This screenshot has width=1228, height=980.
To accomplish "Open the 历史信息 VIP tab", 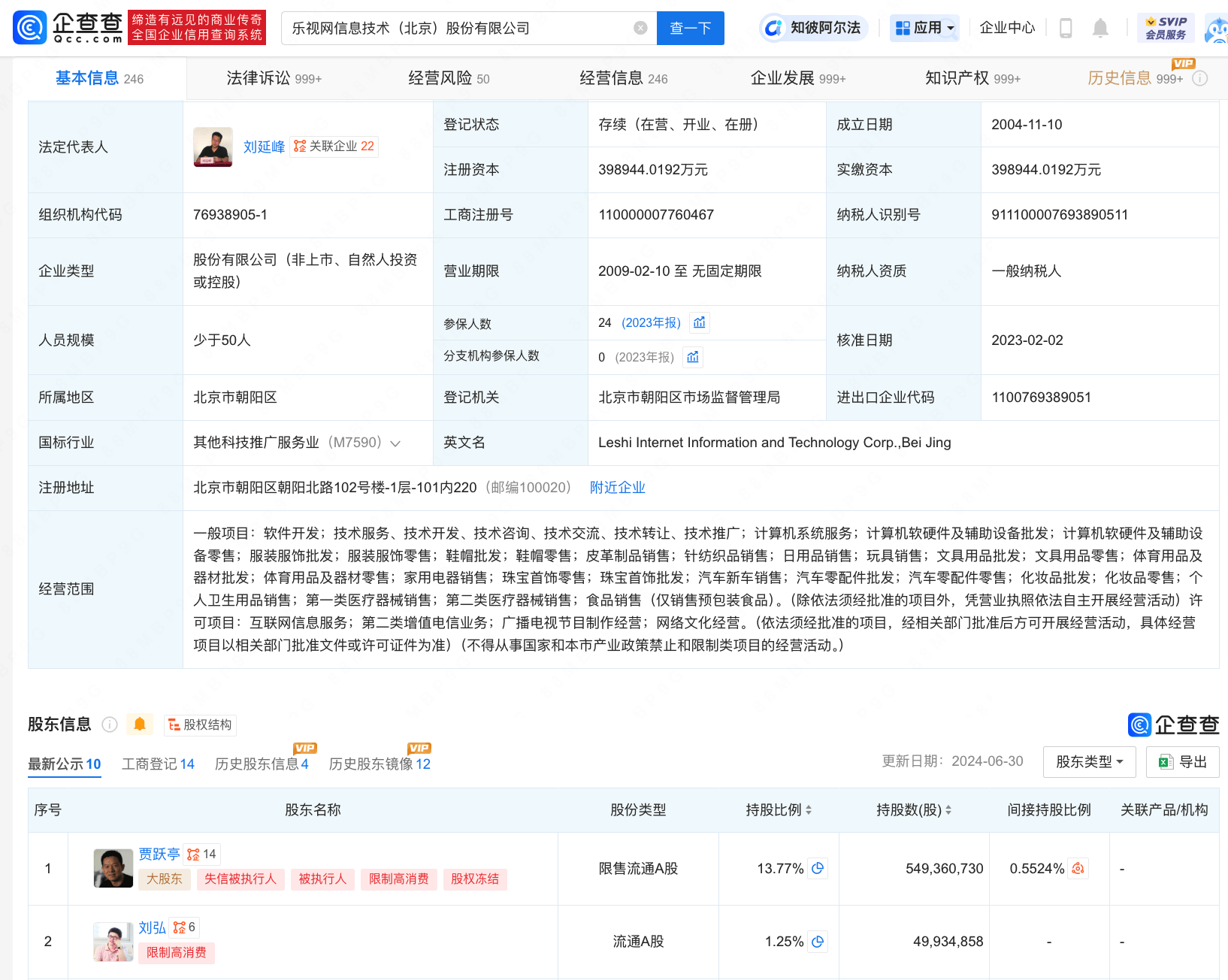I will pyautogui.click(x=1136, y=78).
